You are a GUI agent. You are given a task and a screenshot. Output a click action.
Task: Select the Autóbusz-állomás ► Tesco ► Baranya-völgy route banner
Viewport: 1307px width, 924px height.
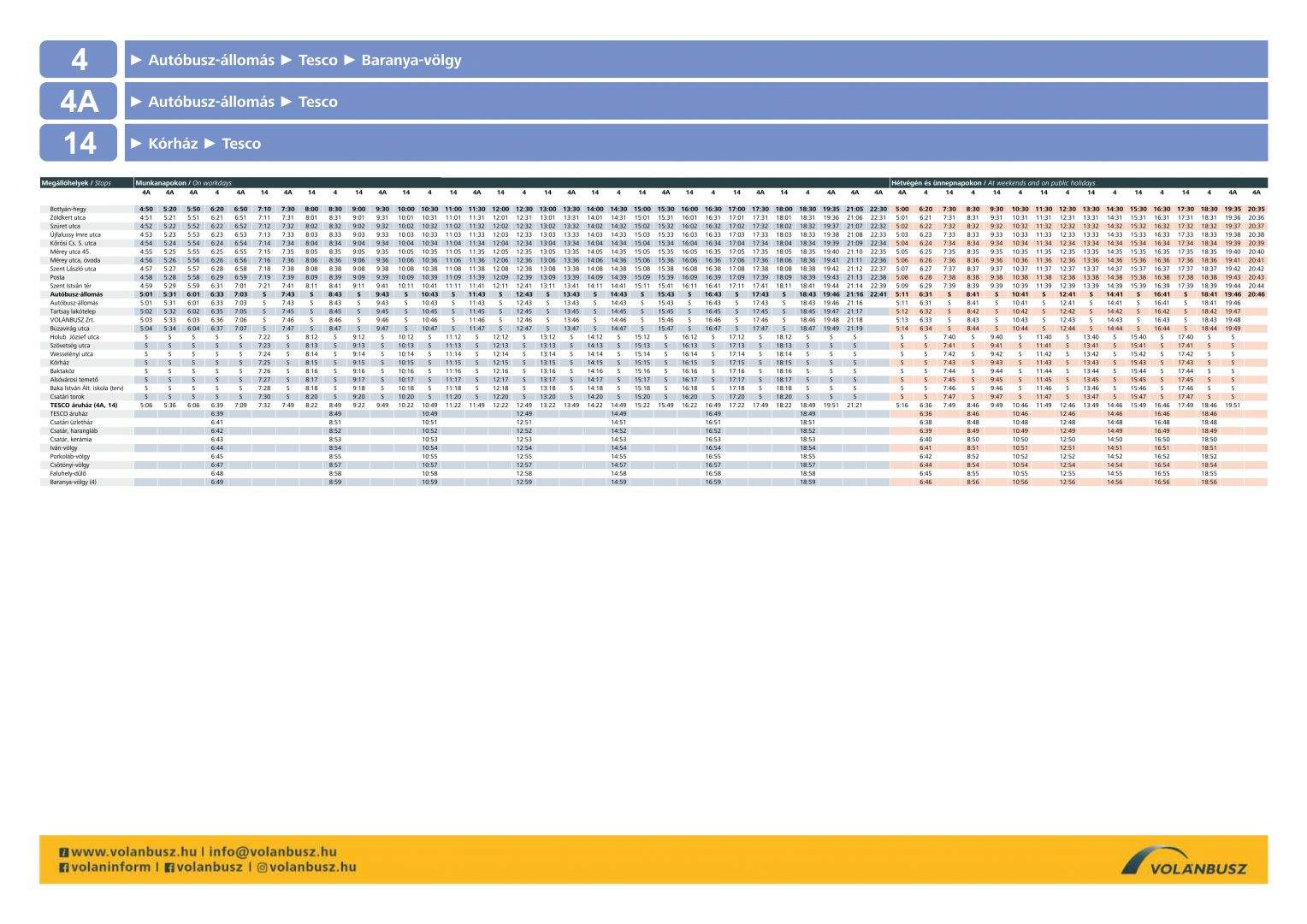696,60
